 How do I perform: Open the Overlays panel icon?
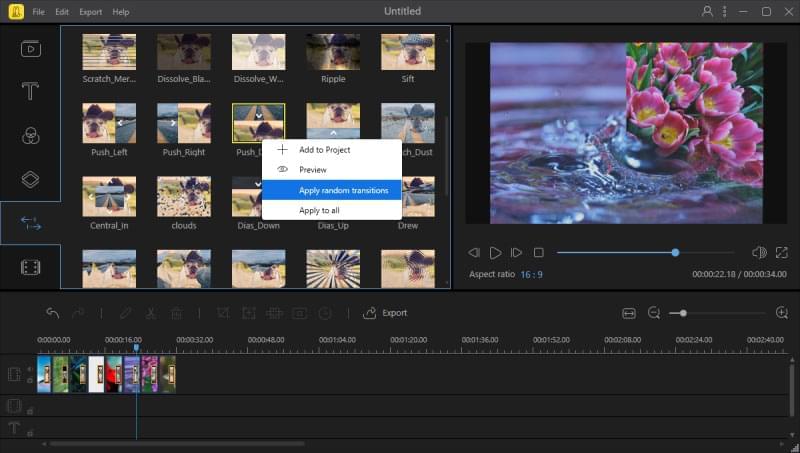pyautogui.click(x=30, y=179)
